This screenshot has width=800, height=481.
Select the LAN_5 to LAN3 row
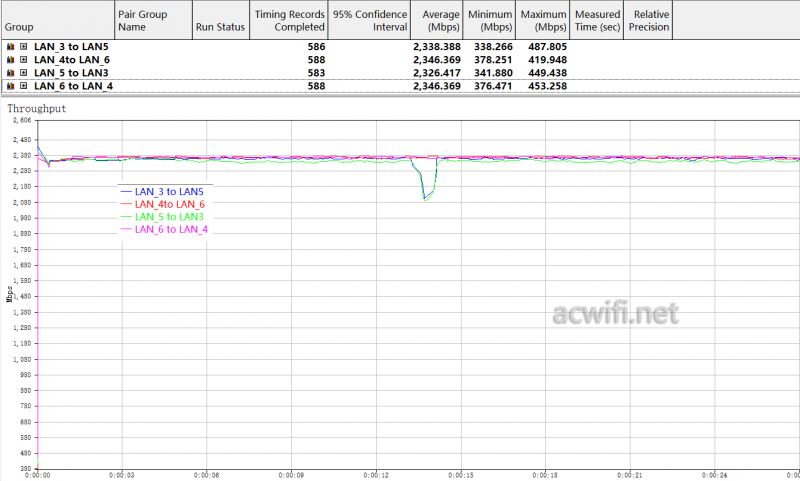point(70,73)
